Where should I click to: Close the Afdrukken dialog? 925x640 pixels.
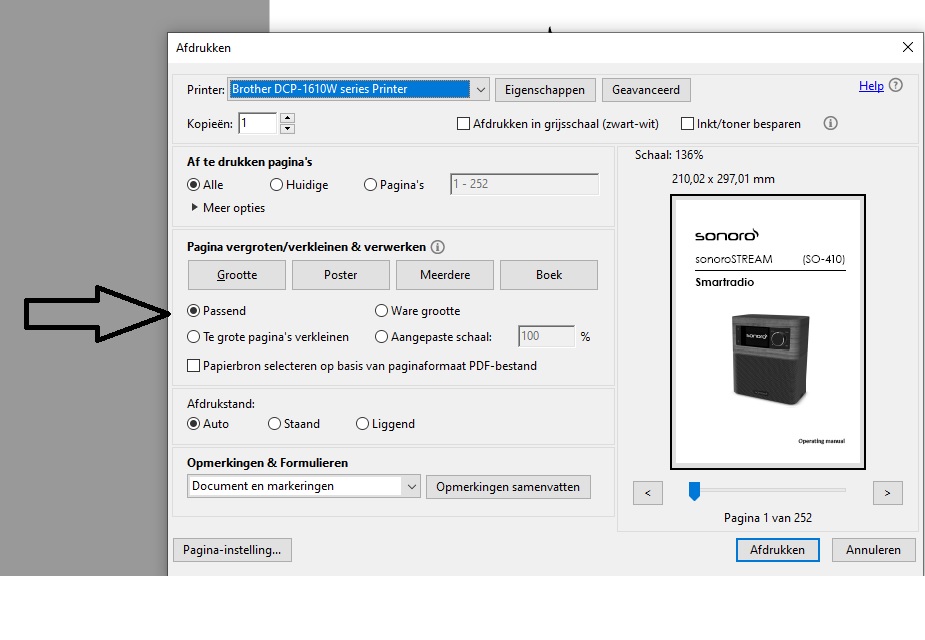(x=907, y=48)
